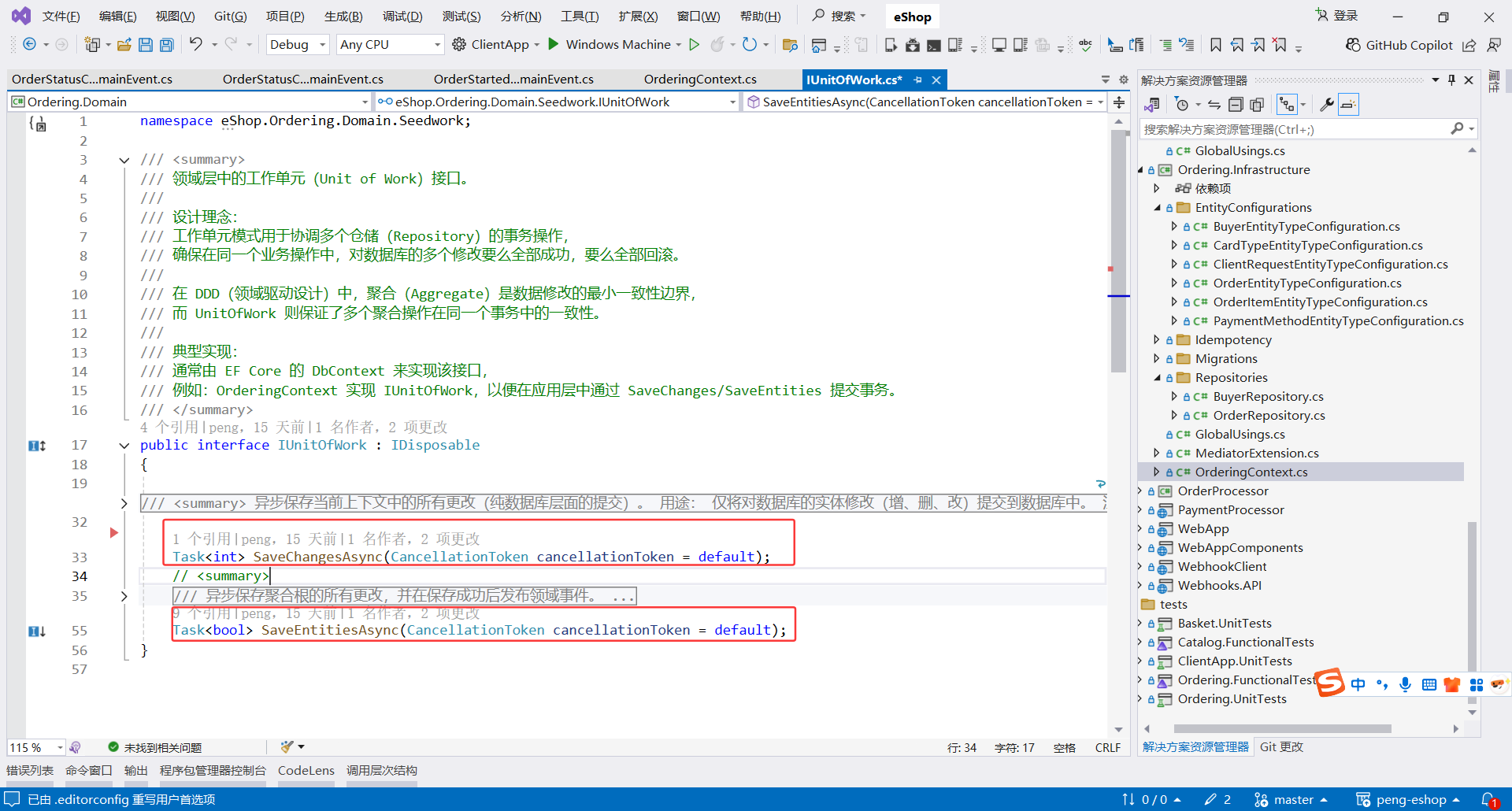Toggle pin on the IUnitOfWork.cs tab

pyautogui.click(x=917, y=80)
